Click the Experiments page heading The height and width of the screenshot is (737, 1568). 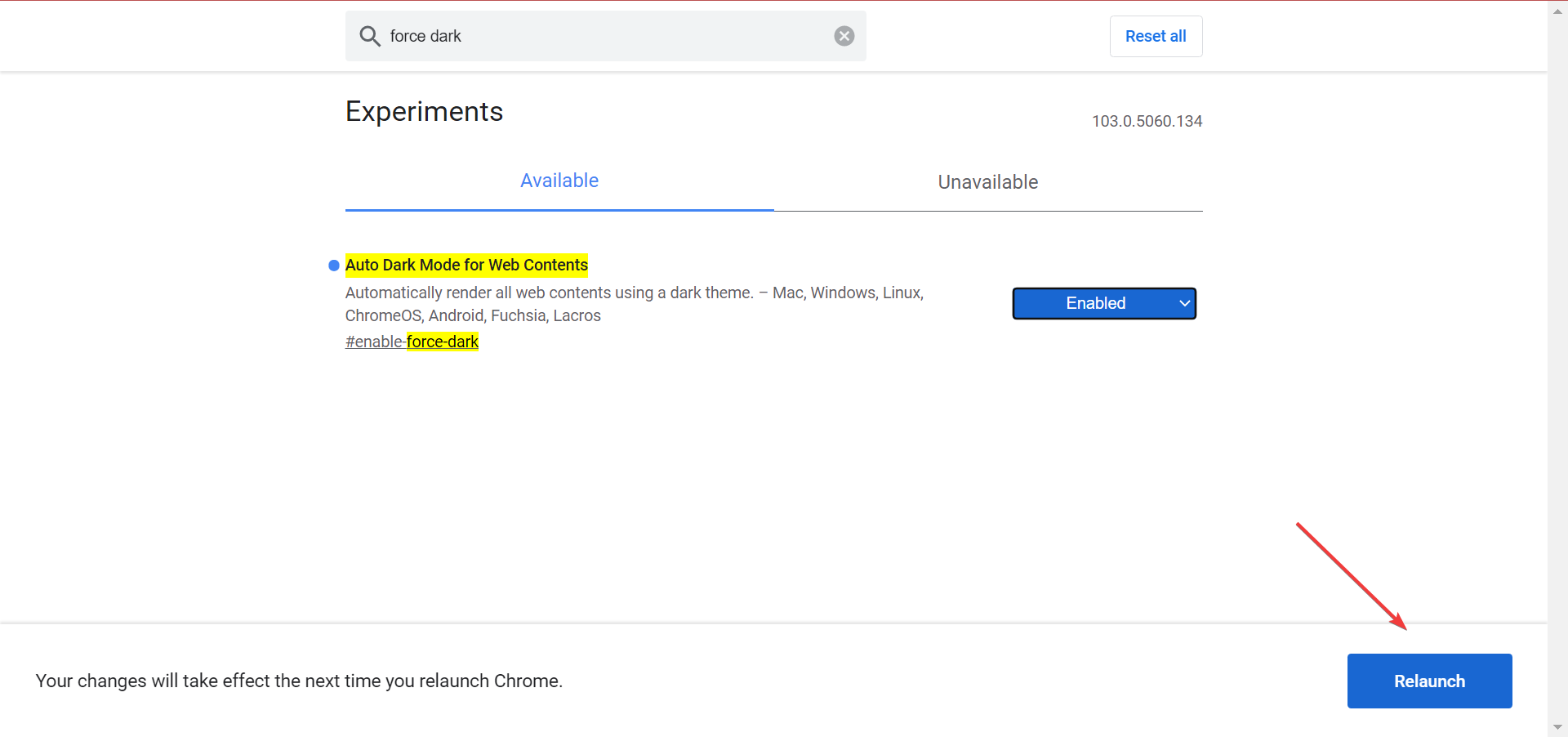click(x=424, y=111)
